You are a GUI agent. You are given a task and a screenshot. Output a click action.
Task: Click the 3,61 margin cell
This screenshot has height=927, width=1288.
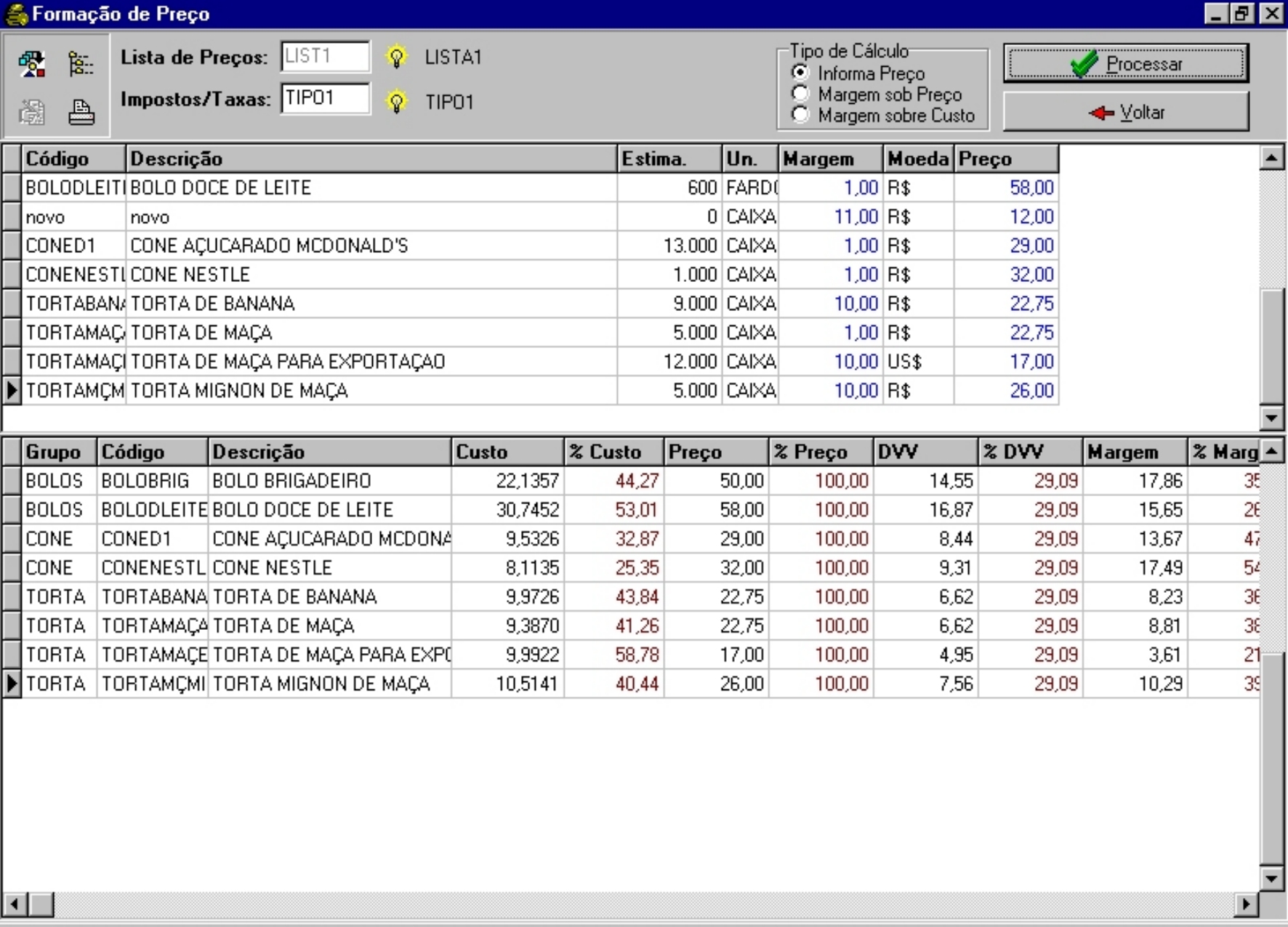pyautogui.click(x=1135, y=655)
